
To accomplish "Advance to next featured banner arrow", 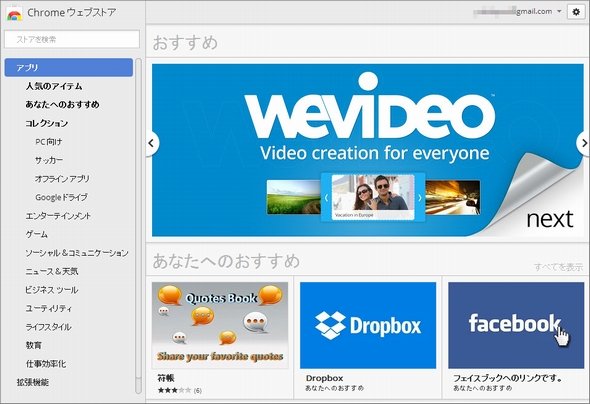I will (x=584, y=143).
